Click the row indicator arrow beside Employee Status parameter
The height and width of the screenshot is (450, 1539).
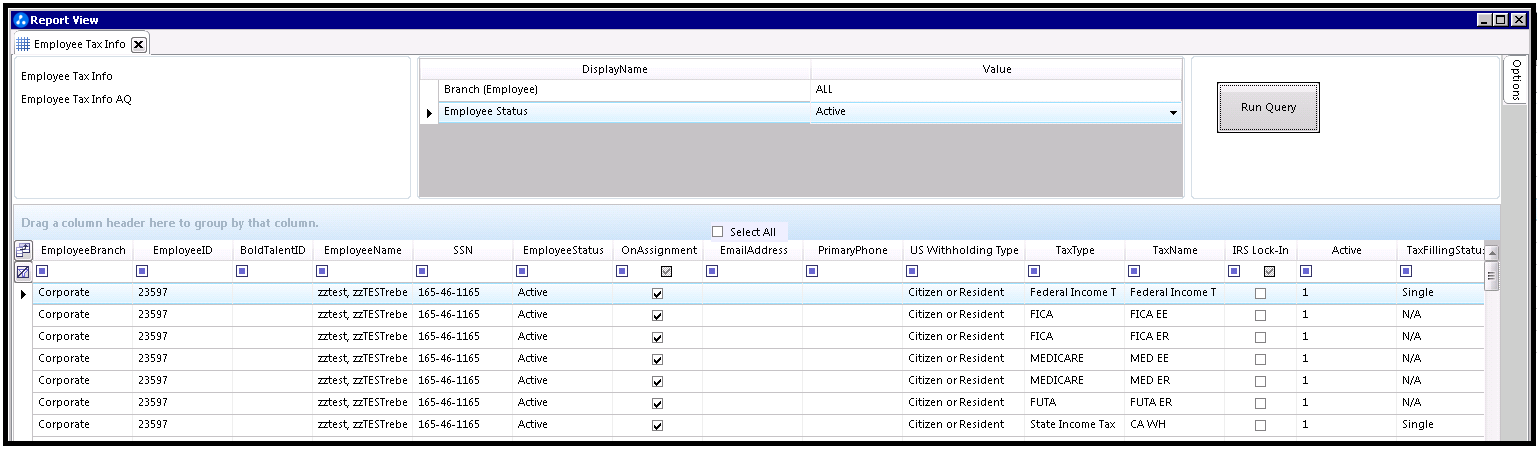[428, 113]
